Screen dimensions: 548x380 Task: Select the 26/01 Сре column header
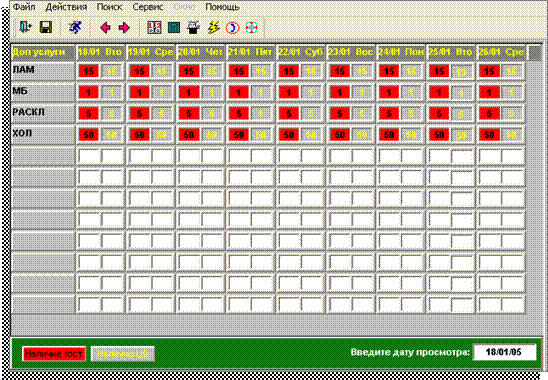tap(501, 52)
